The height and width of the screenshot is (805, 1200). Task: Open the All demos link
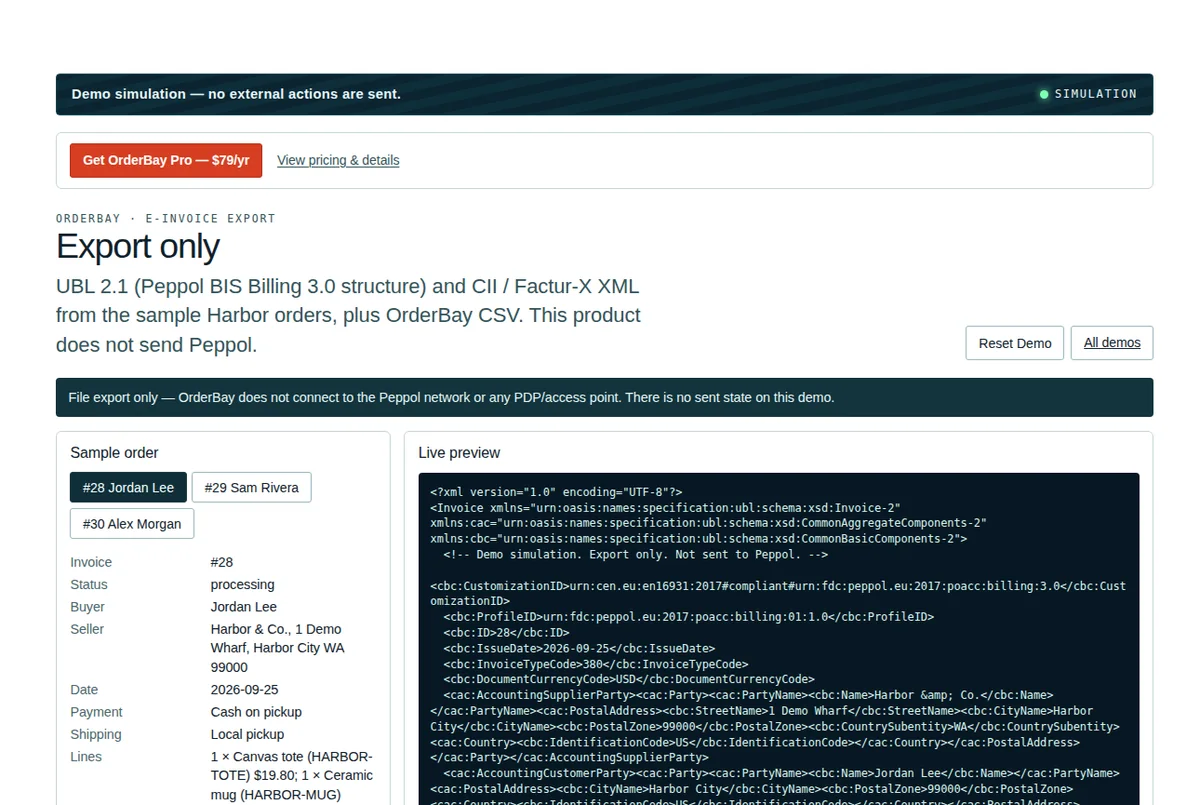coord(1112,343)
